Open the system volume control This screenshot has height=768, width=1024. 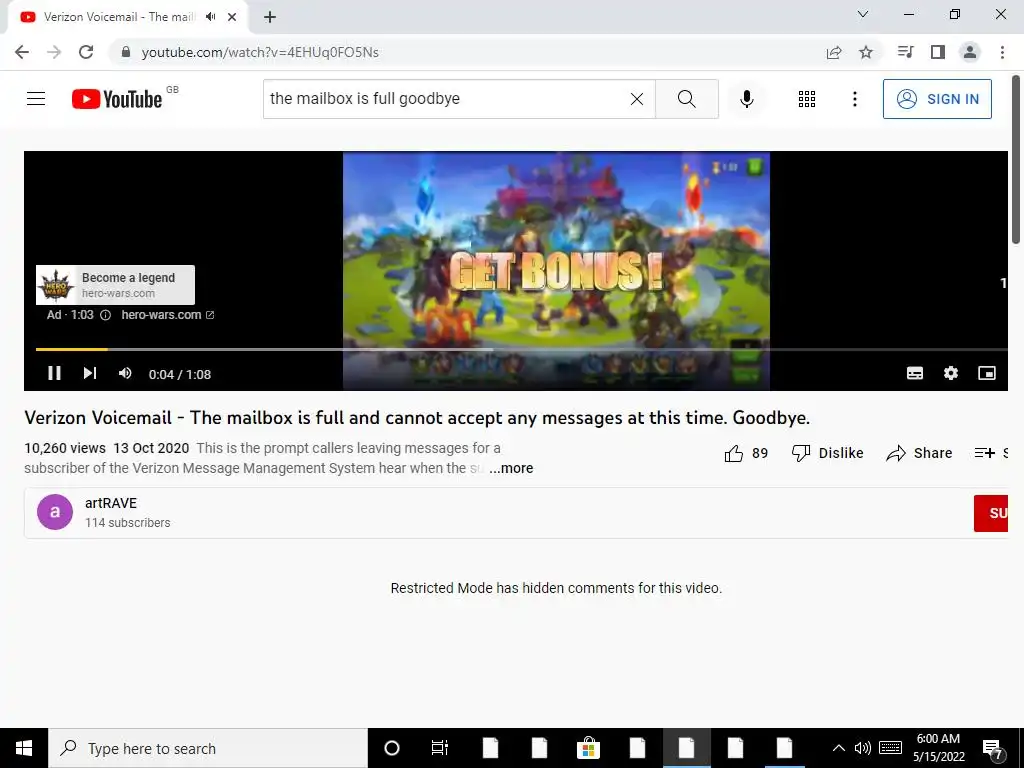(863, 748)
